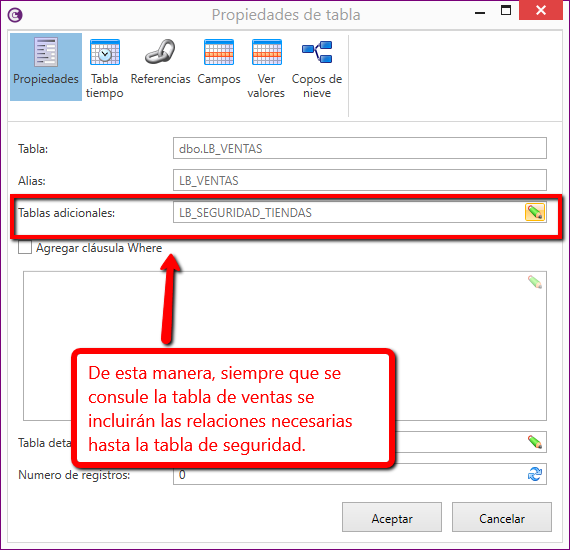Click the pencil icon next to Tabla detalle
Viewport: 570px width, 550px height.
535,442
